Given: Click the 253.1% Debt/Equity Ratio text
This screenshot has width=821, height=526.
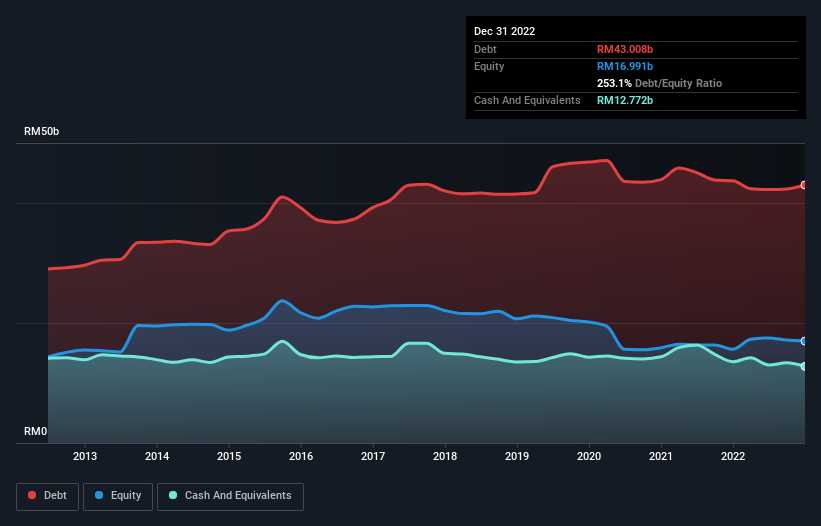Looking at the screenshot, I should (x=659, y=83).
